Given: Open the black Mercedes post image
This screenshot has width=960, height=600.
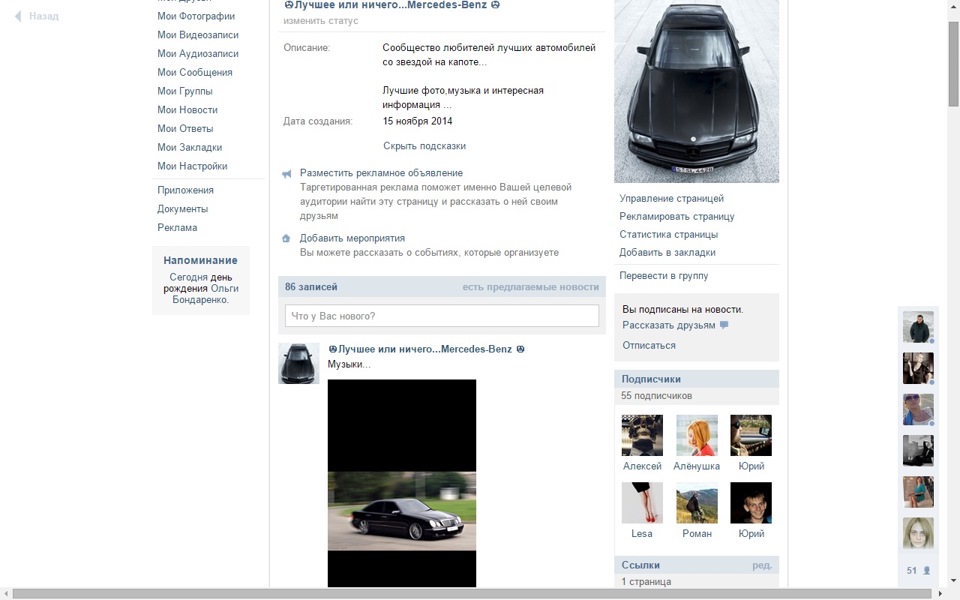Looking at the screenshot, I should [402, 483].
